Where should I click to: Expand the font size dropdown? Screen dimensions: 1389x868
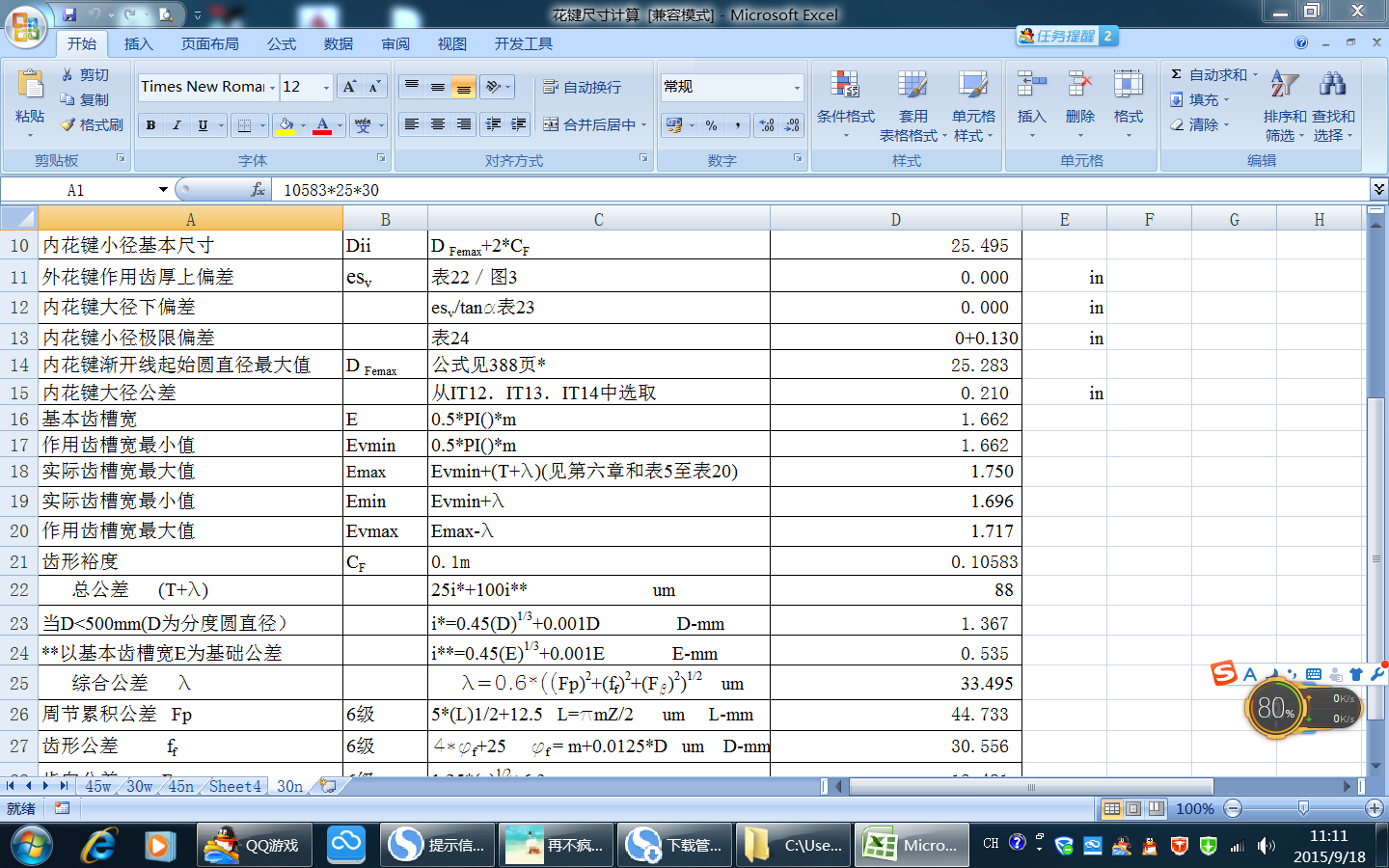pyautogui.click(x=326, y=87)
